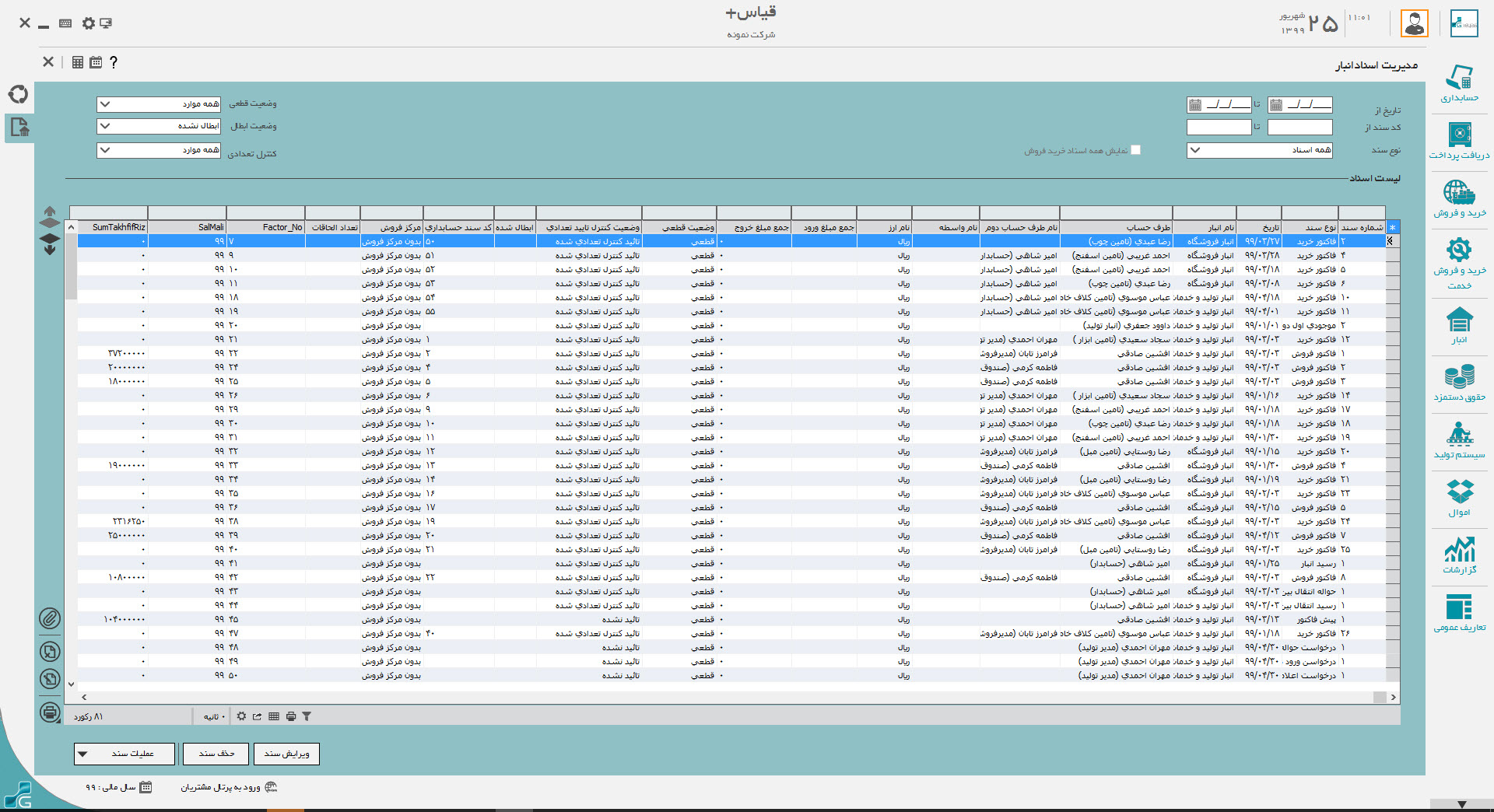Click the monitor display icon in title bar
1494x812 pixels.
point(106,23)
